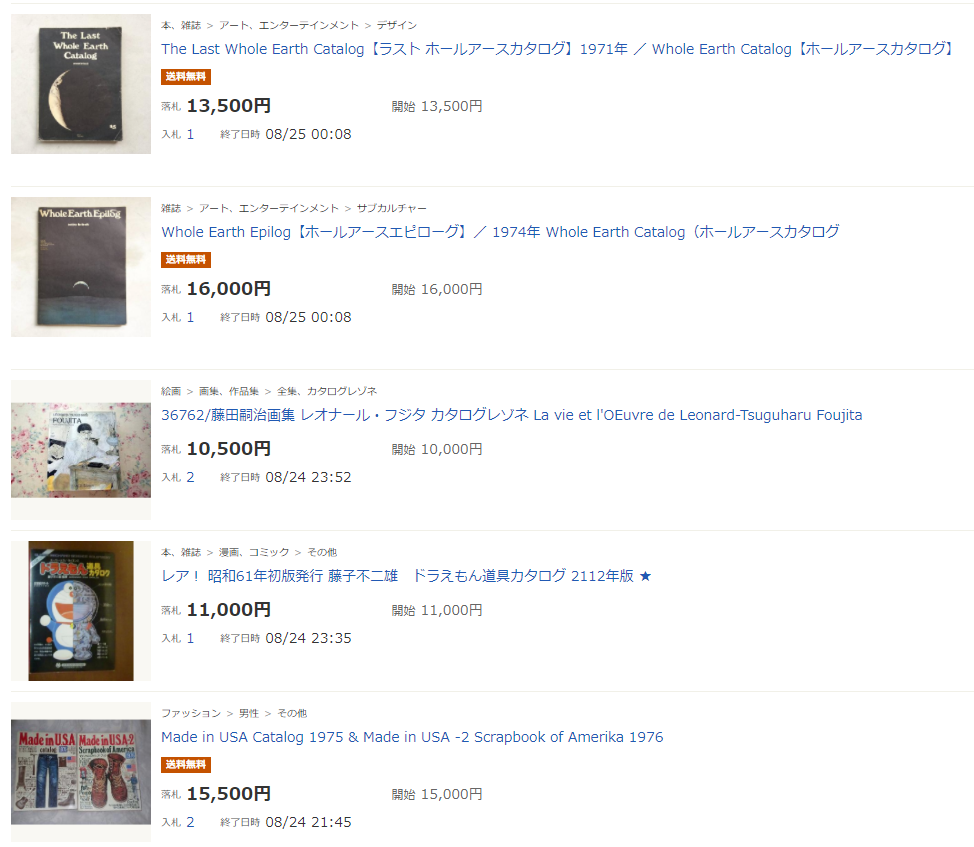
Task: Open the ドラえもん道具カタログ 2112年版 listing
Action: [x=406, y=576]
